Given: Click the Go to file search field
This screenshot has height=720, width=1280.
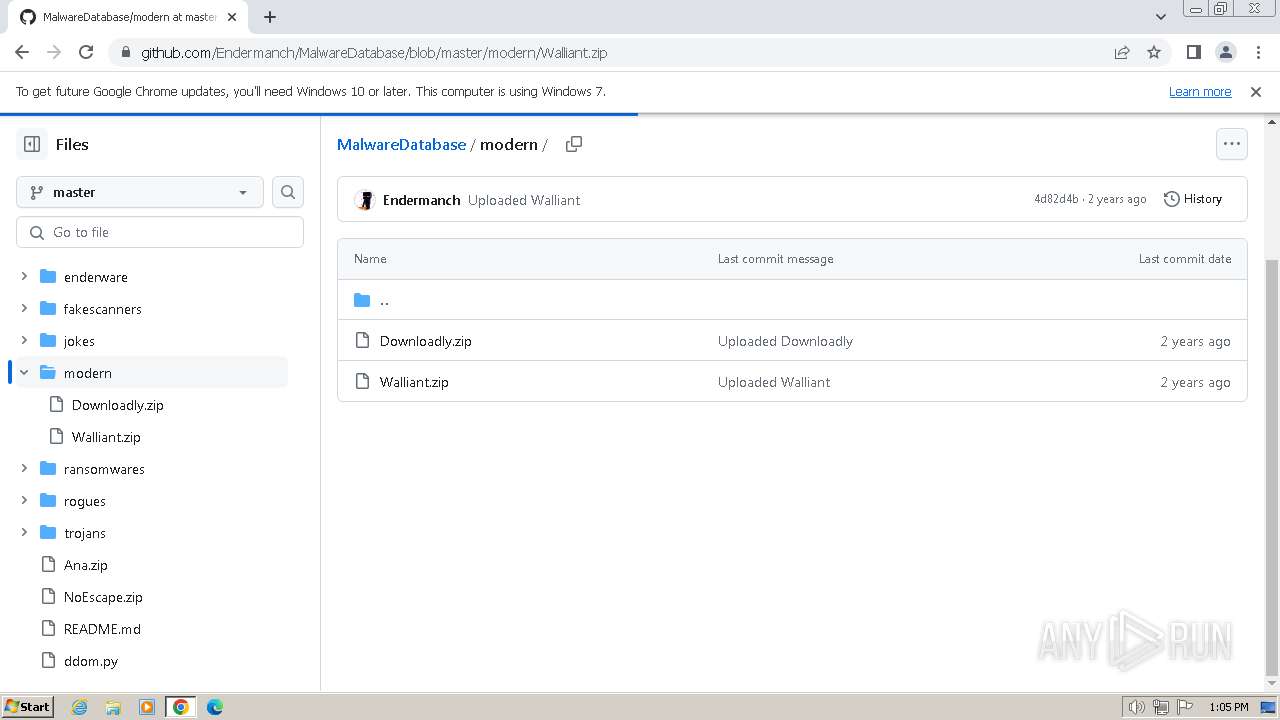Looking at the screenshot, I should tap(160, 232).
